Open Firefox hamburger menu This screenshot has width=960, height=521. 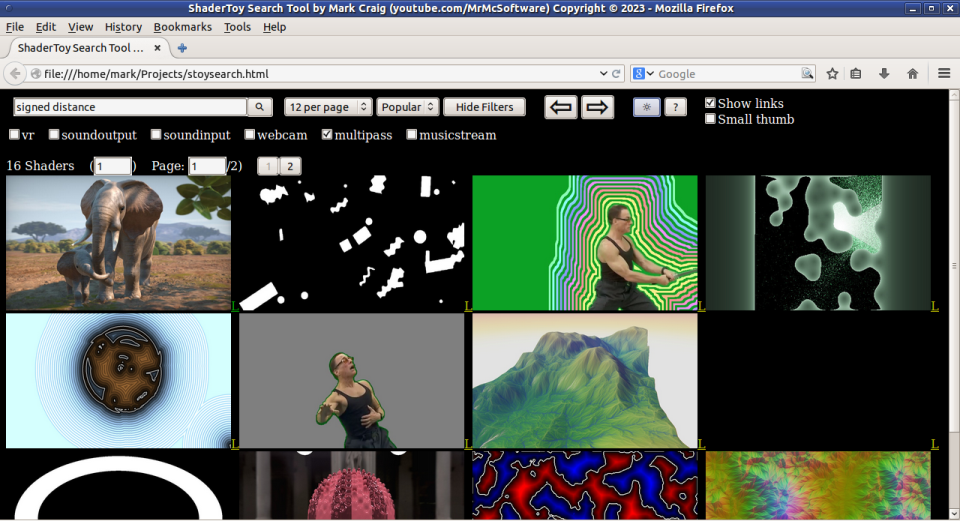coord(944,73)
